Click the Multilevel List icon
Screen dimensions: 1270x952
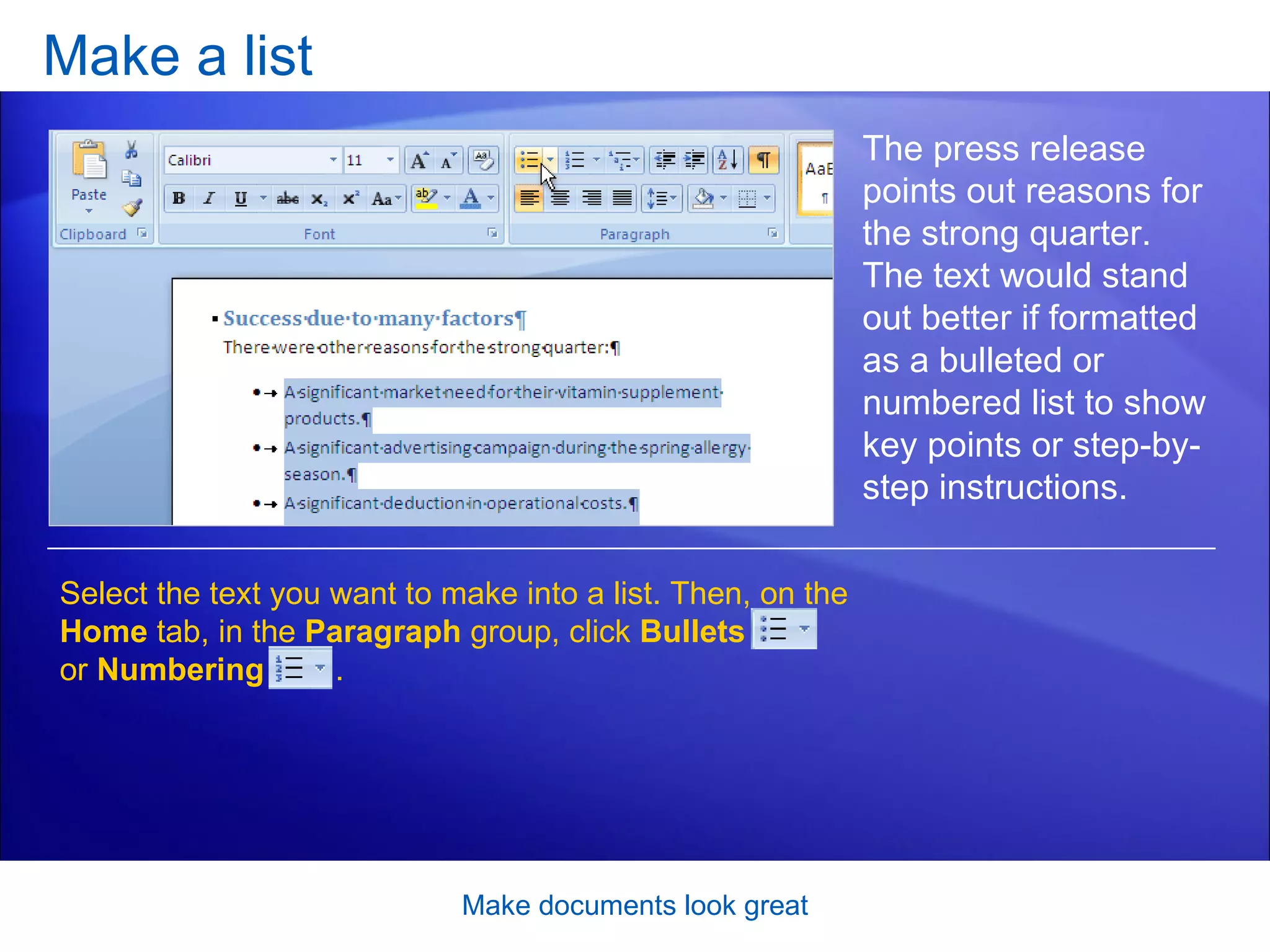624,161
